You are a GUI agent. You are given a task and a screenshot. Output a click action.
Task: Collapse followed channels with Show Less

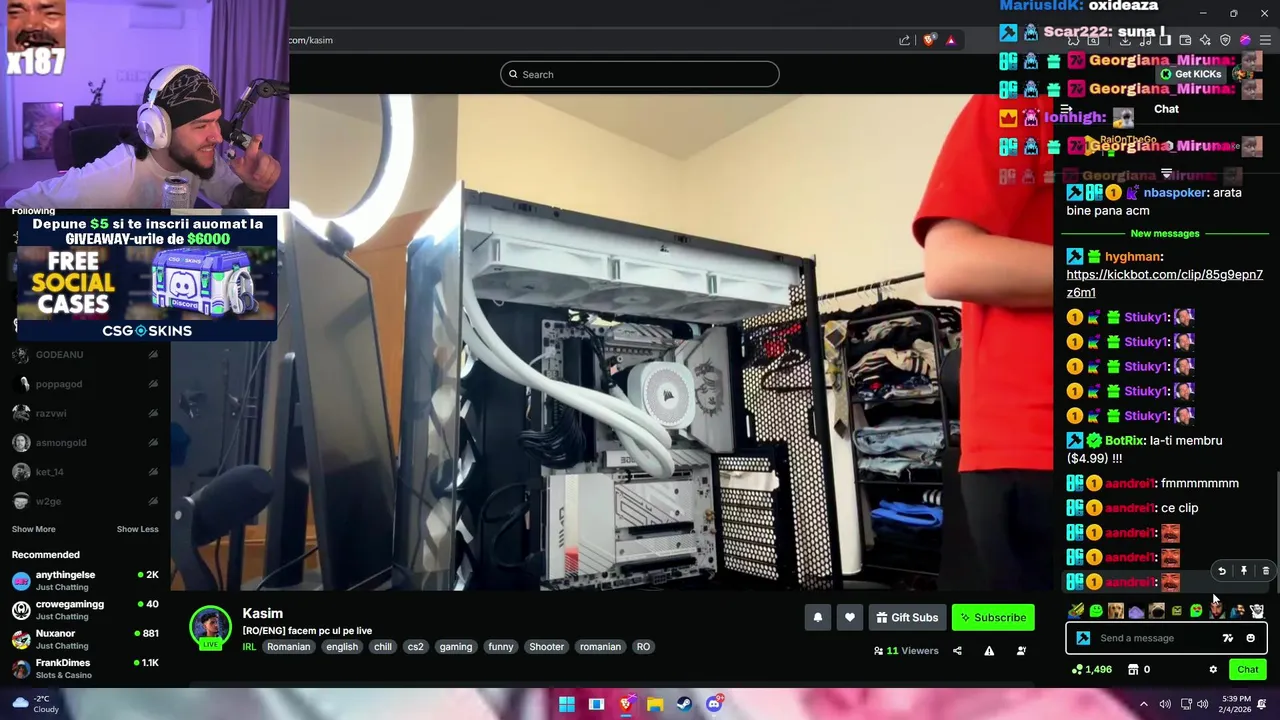(137, 529)
